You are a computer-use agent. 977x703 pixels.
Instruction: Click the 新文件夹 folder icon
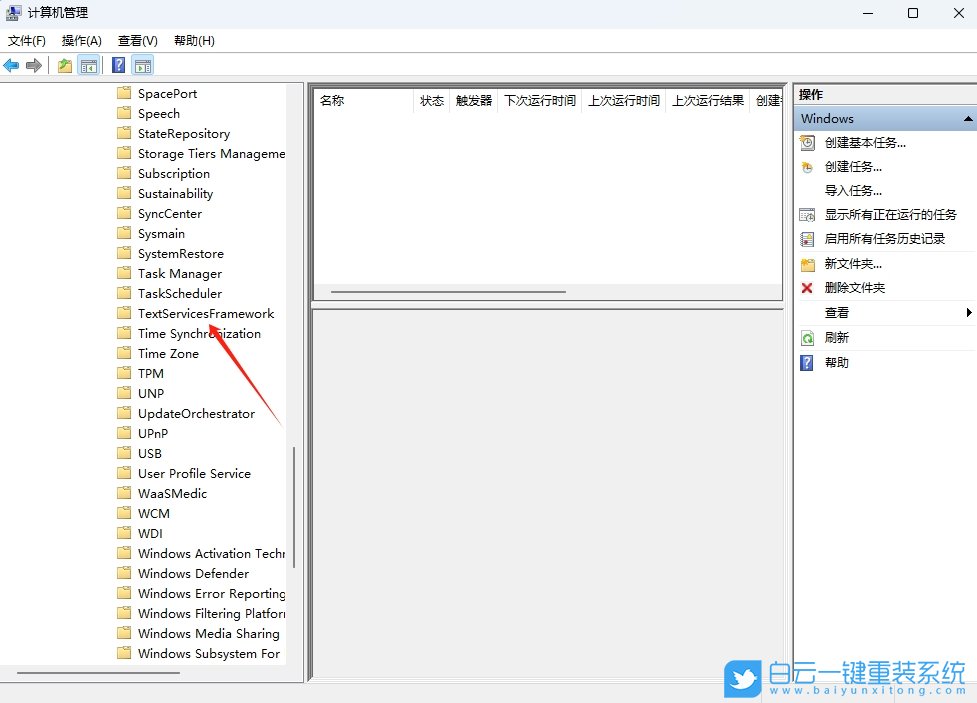[x=807, y=264]
